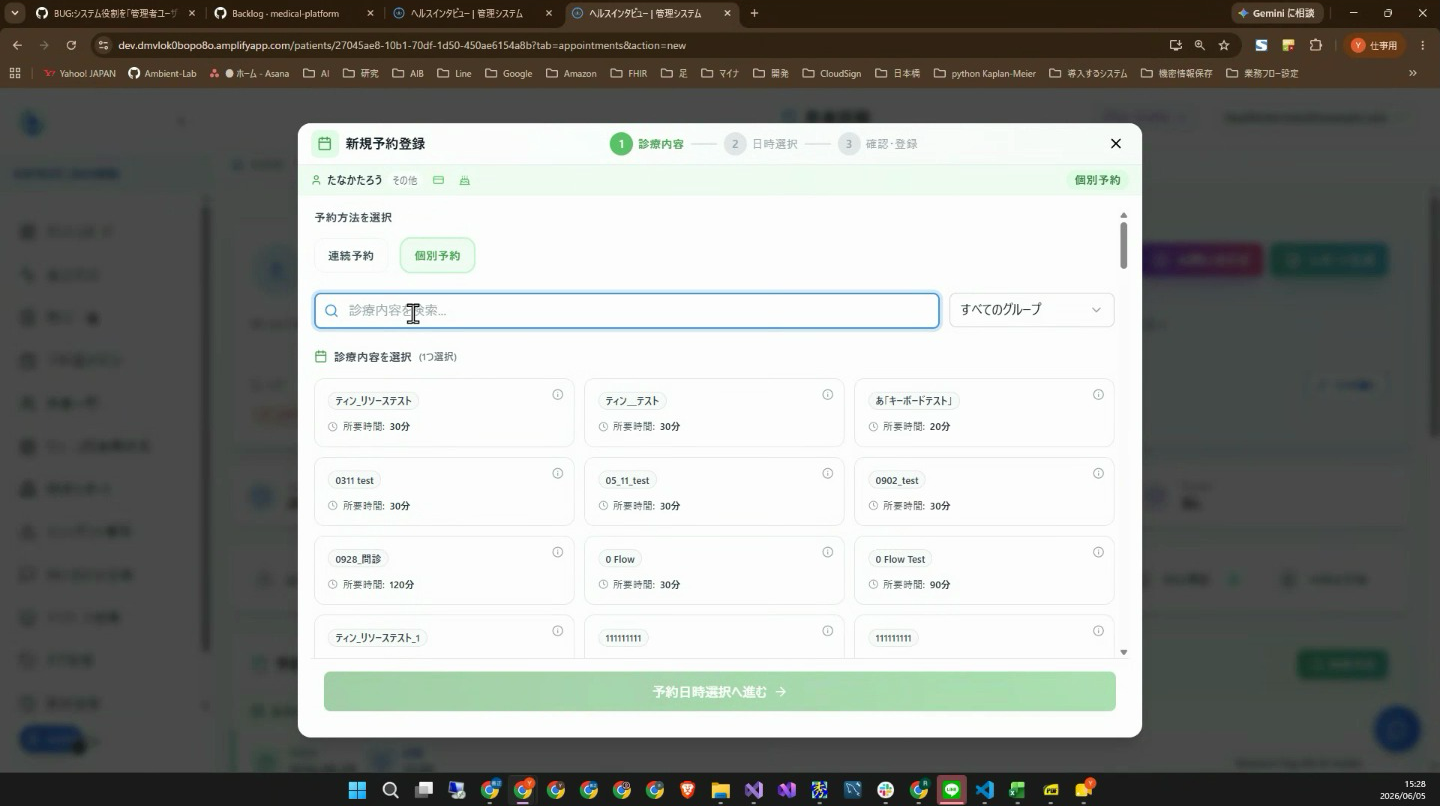Show details icon for 05_11_test card
The image size is (1440, 806).
click(828, 474)
